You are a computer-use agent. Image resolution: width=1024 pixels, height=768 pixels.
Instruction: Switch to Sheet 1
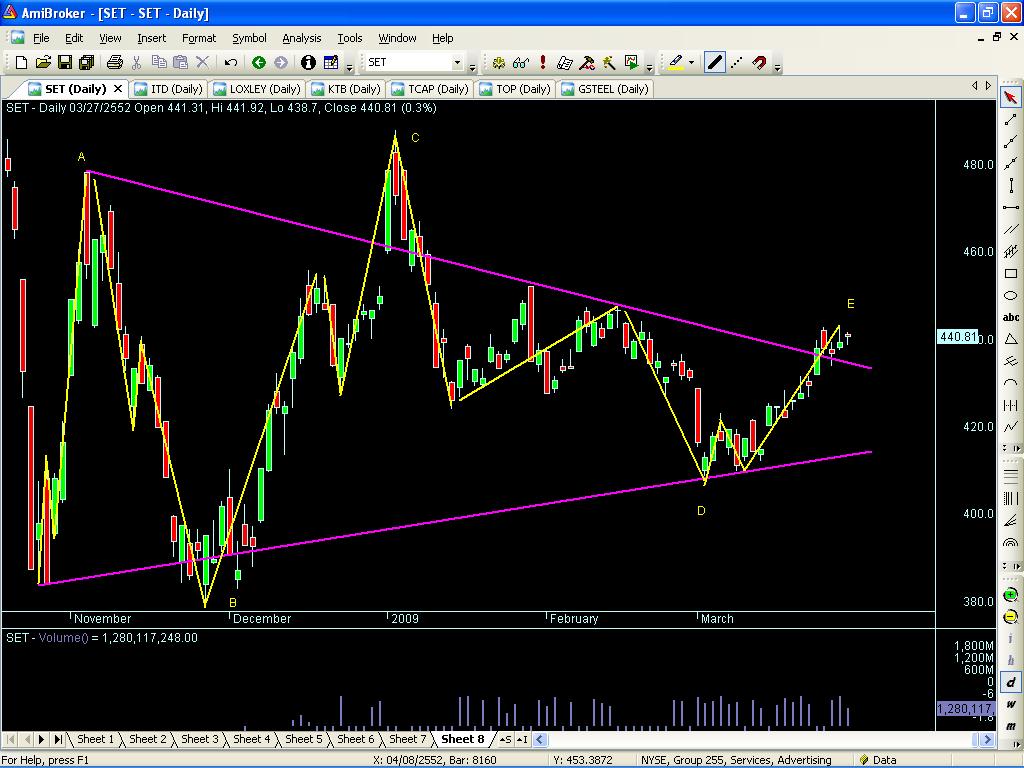pyautogui.click(x=95, y=739)
